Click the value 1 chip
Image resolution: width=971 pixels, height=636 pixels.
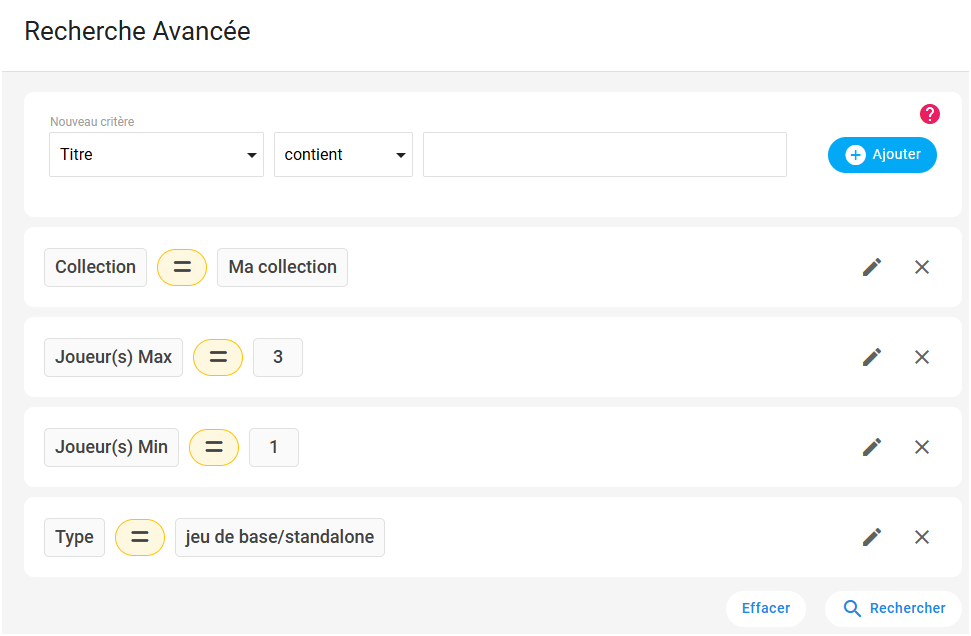coord(274,447)
